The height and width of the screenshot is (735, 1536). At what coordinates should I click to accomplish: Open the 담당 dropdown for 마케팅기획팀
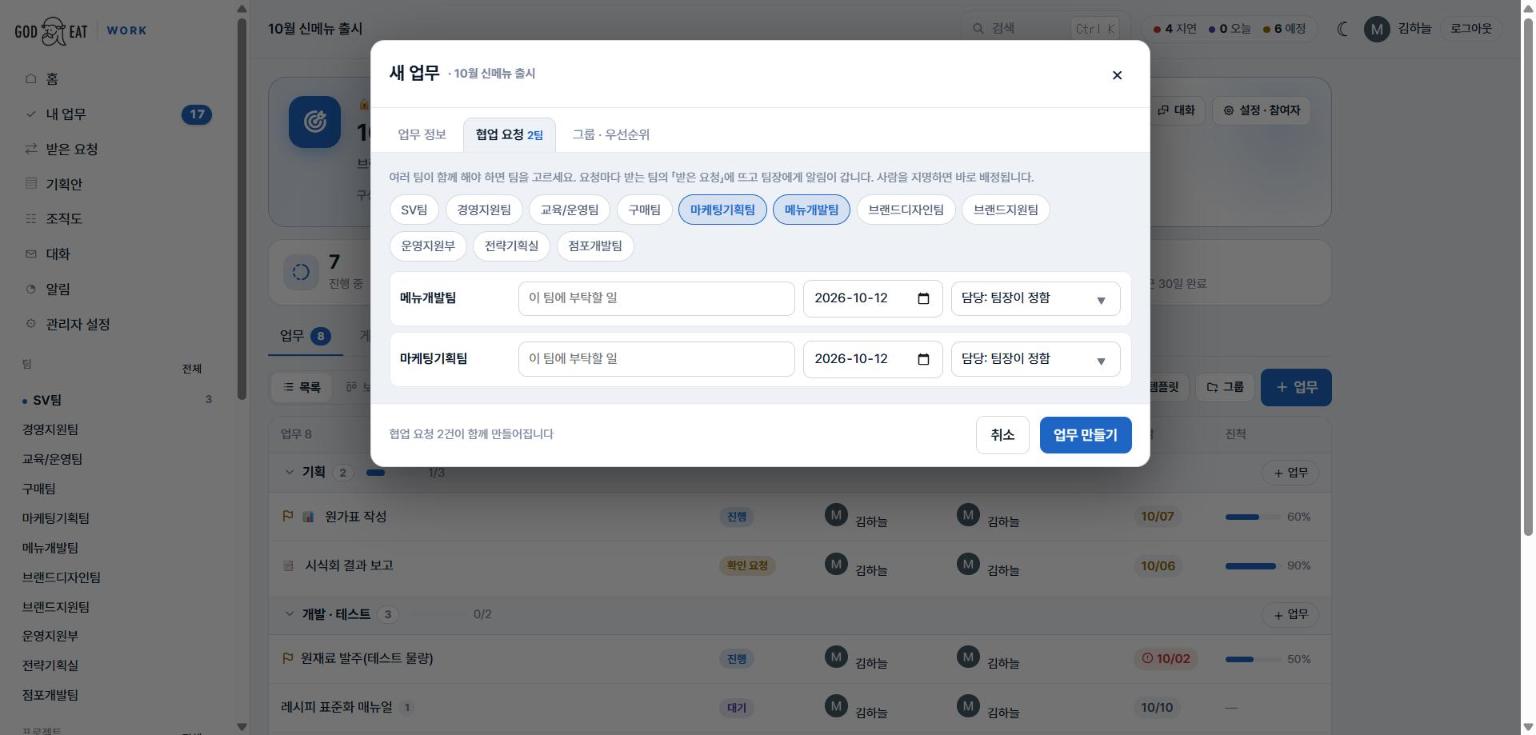coord(1035,359)
